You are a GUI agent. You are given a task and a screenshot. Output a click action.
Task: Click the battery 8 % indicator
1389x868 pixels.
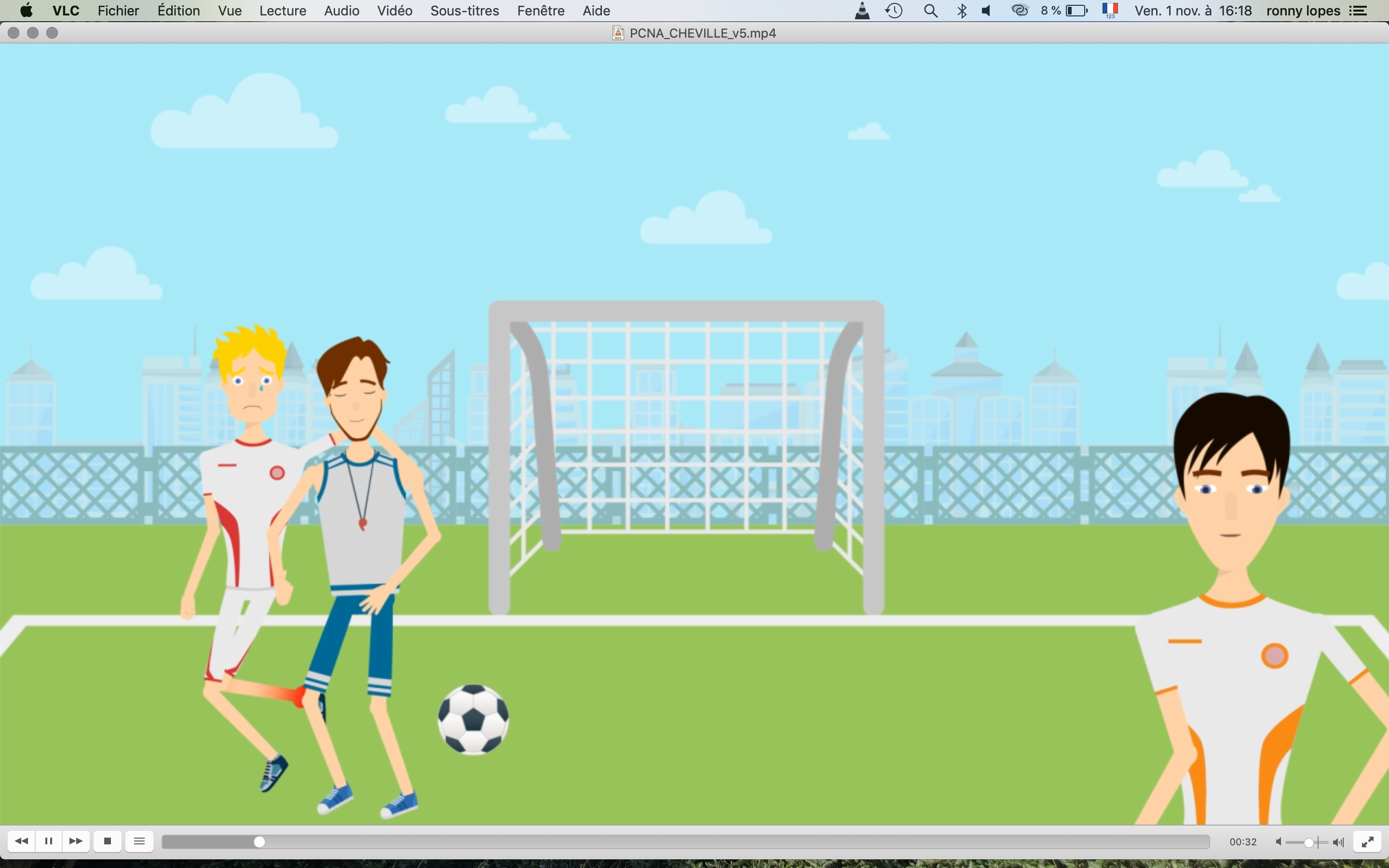[1064, 10]
